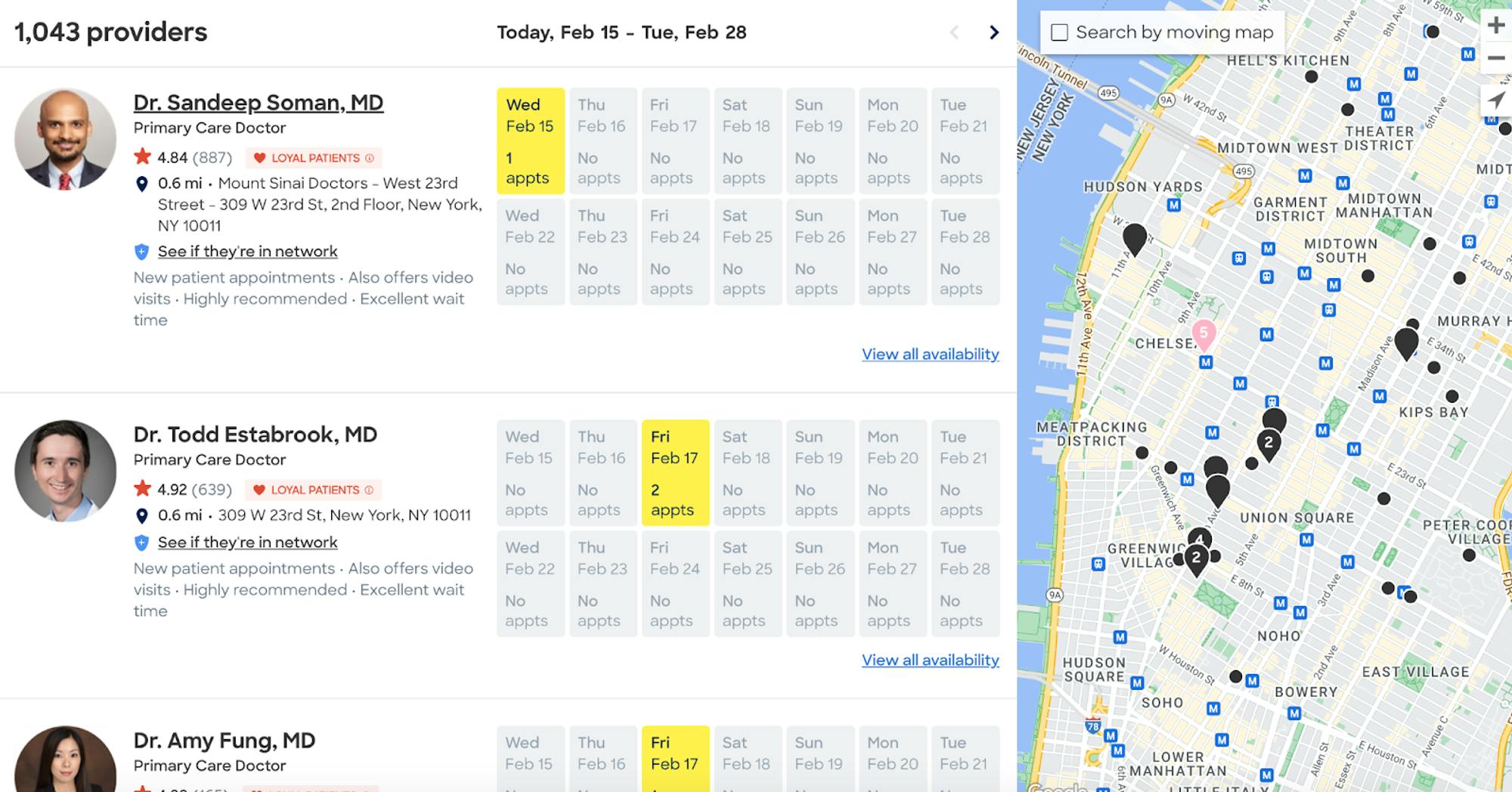
Task: Select Wed Feb 15 slot for Dr. Soman
Action: (x=530, y=141)
